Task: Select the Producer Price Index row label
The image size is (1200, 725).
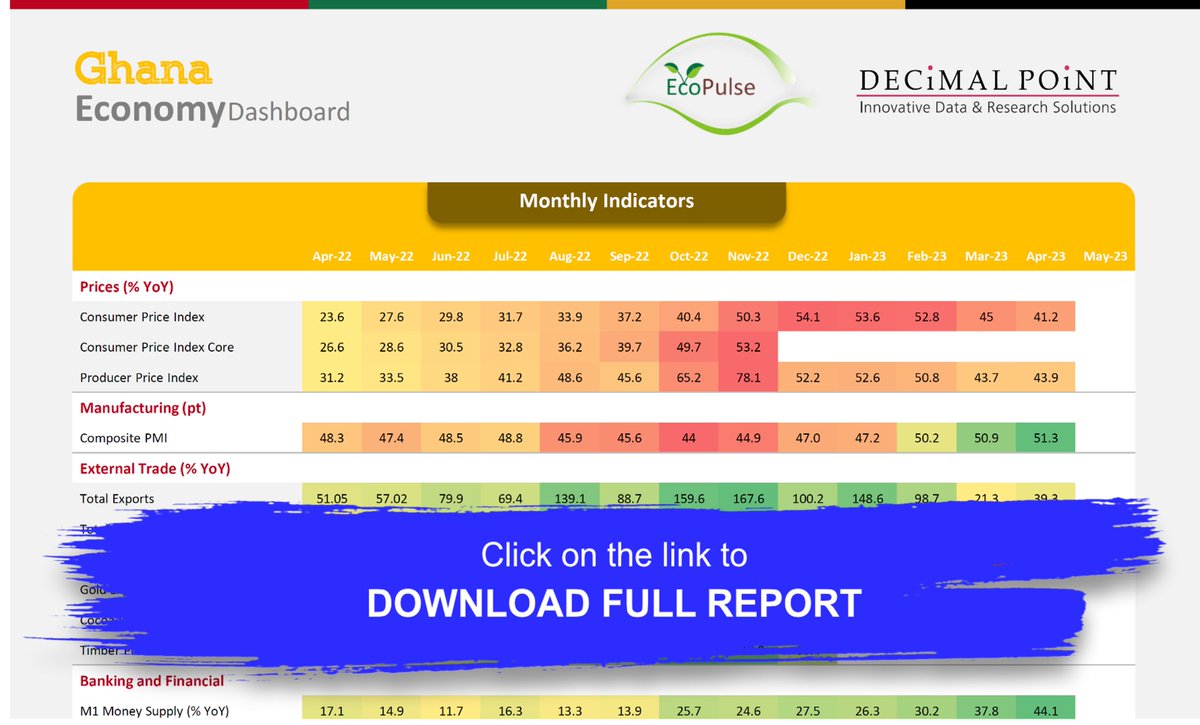Action: (139, 378)
